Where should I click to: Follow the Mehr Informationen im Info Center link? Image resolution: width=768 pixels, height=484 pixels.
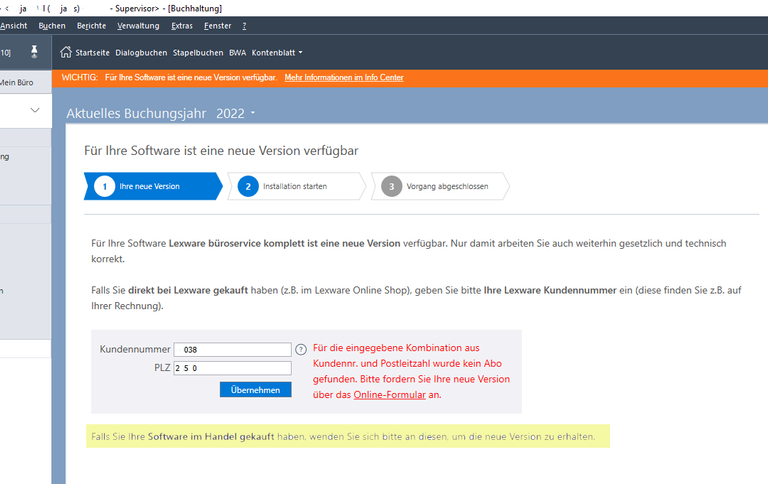click(x=344, y=77)
